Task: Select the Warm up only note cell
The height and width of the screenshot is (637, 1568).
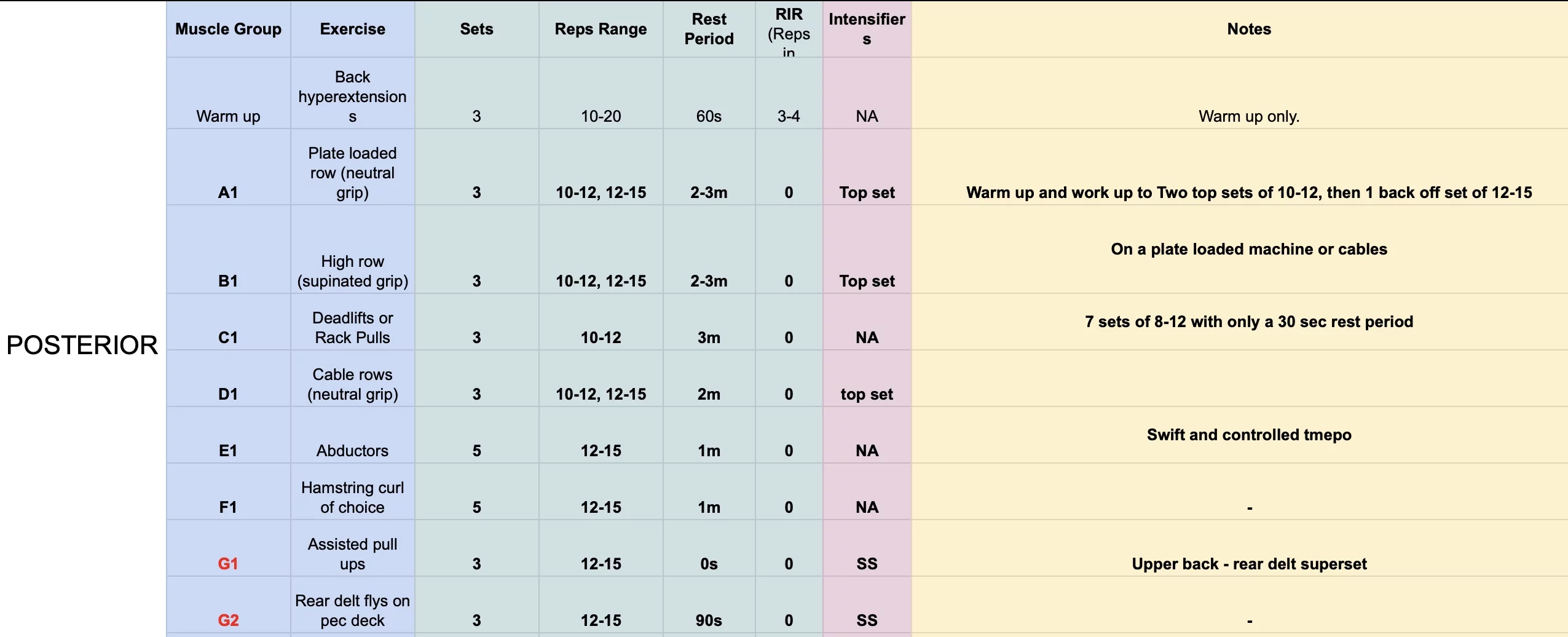Action: pos(1248,116)
